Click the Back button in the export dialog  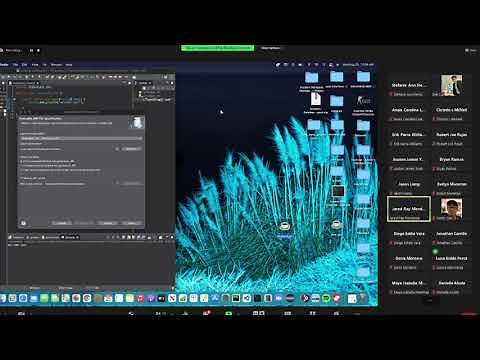point(61,223)
